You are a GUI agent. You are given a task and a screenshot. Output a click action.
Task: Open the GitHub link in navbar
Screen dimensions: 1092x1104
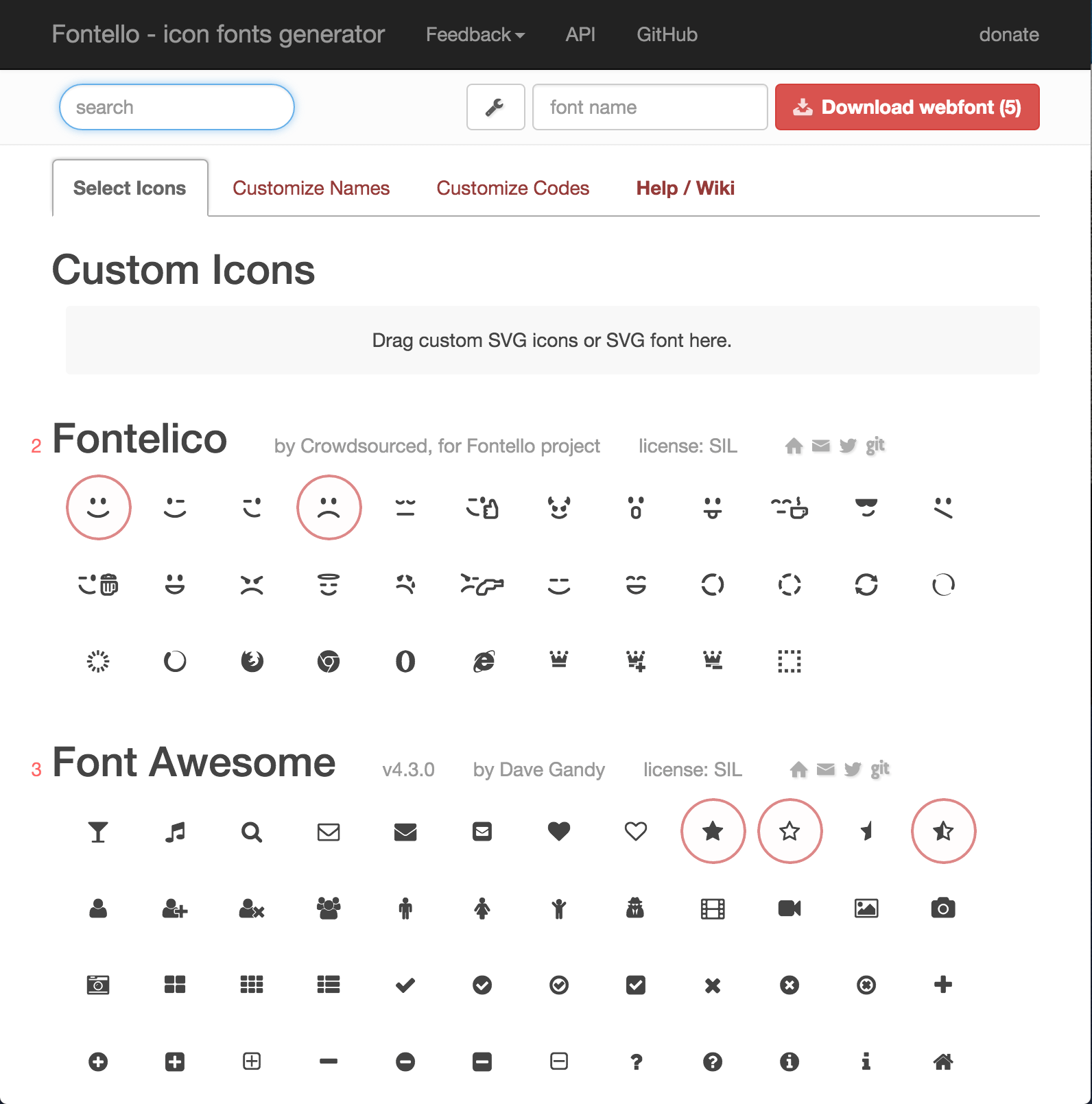coord(667,34)
